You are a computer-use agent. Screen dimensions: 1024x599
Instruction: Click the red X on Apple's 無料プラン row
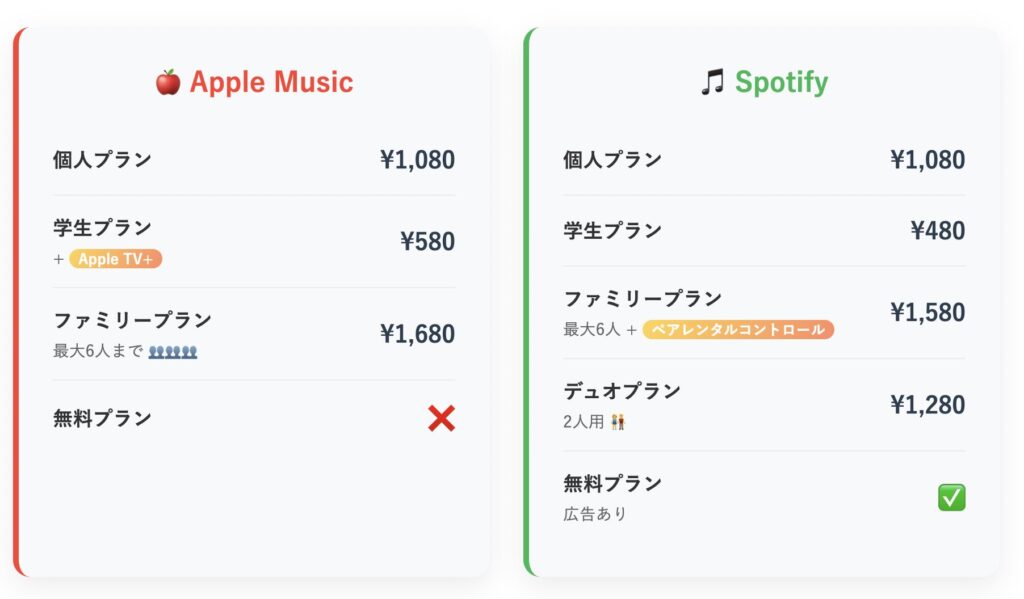click(441, 418)
